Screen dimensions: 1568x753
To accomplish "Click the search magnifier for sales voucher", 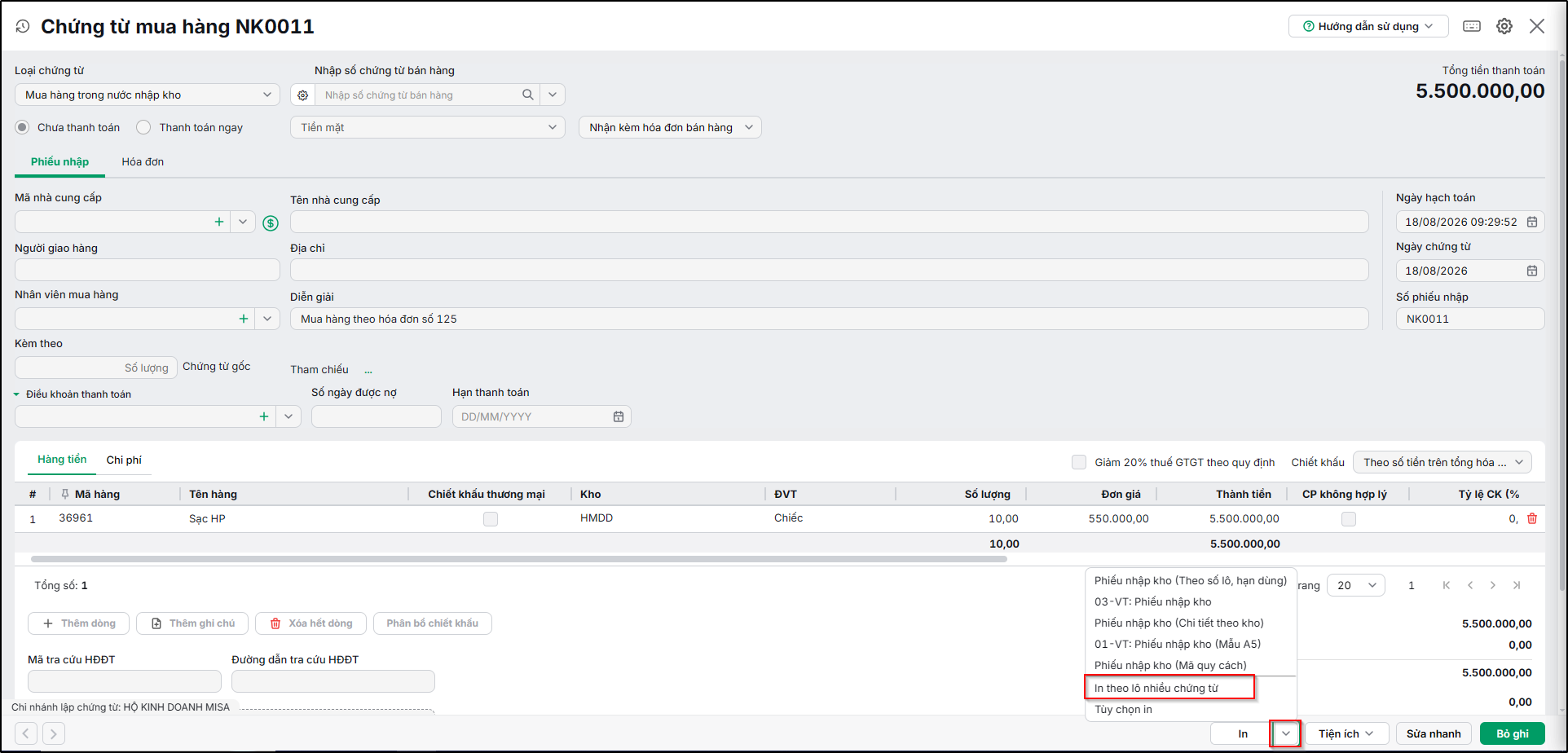I will 528,95.
